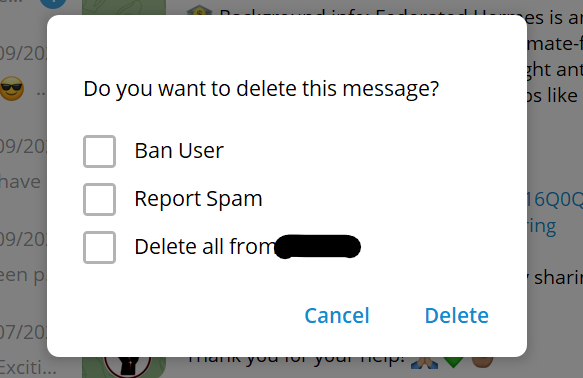Click the Cancel button
This screenshot has height=378, width=583.
point(337,316)
